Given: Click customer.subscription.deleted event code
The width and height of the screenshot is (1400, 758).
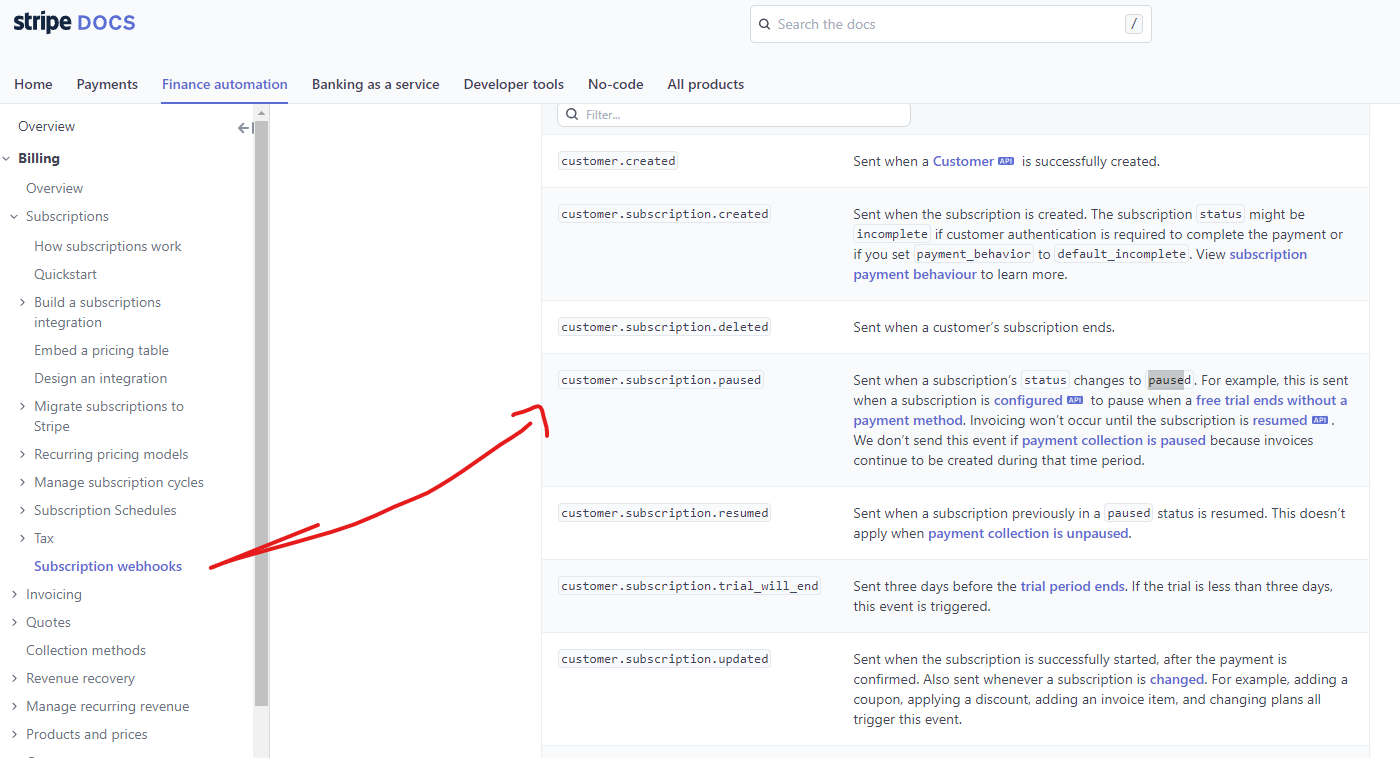Looking at the screenshot, I should 665,327.
